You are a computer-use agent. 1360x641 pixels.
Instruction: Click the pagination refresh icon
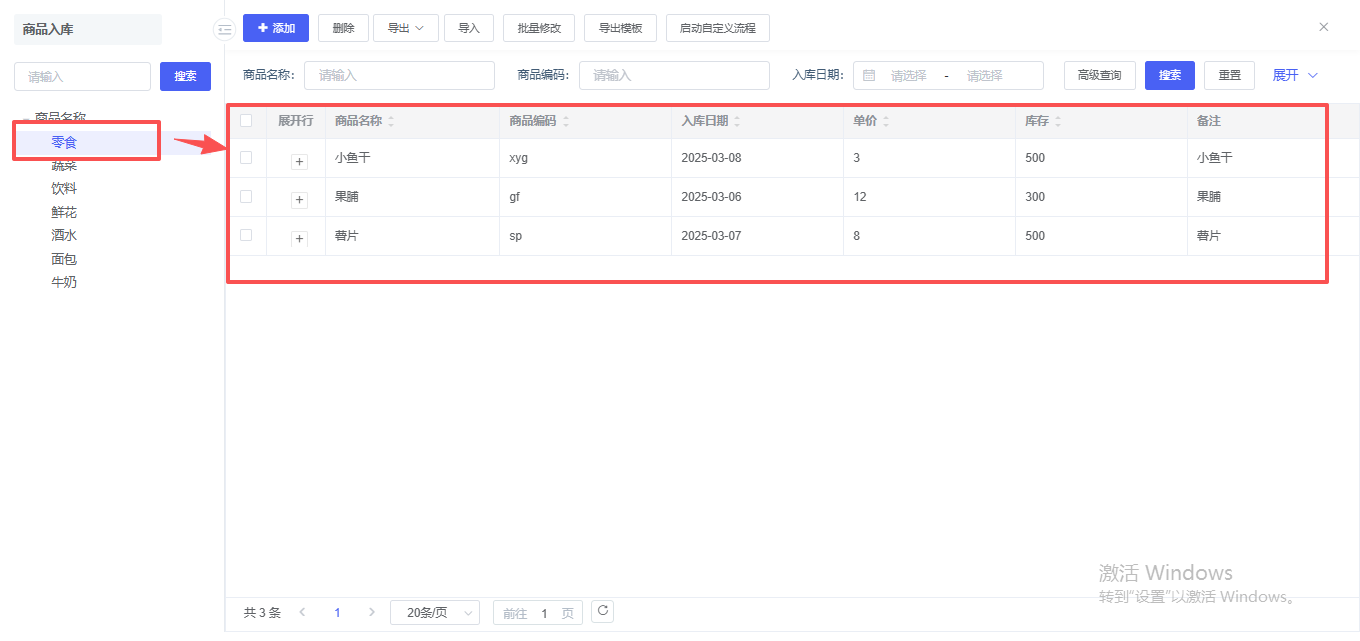click(x=602, y=611)
